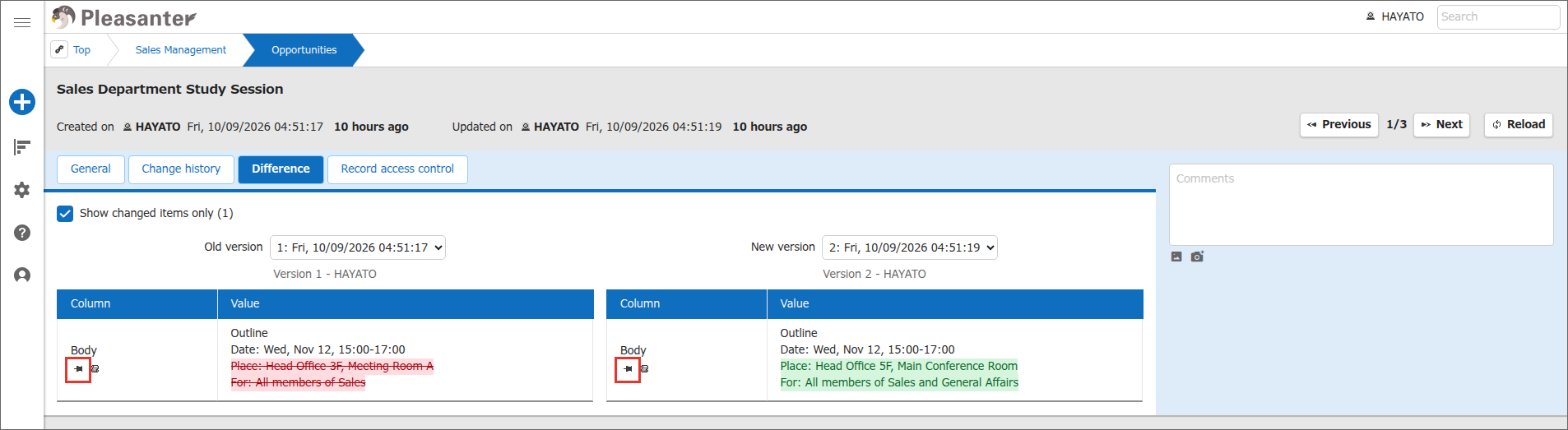Focus the Search box
This screenshot has height=430, width=1568.
(x=1498, y=16)
